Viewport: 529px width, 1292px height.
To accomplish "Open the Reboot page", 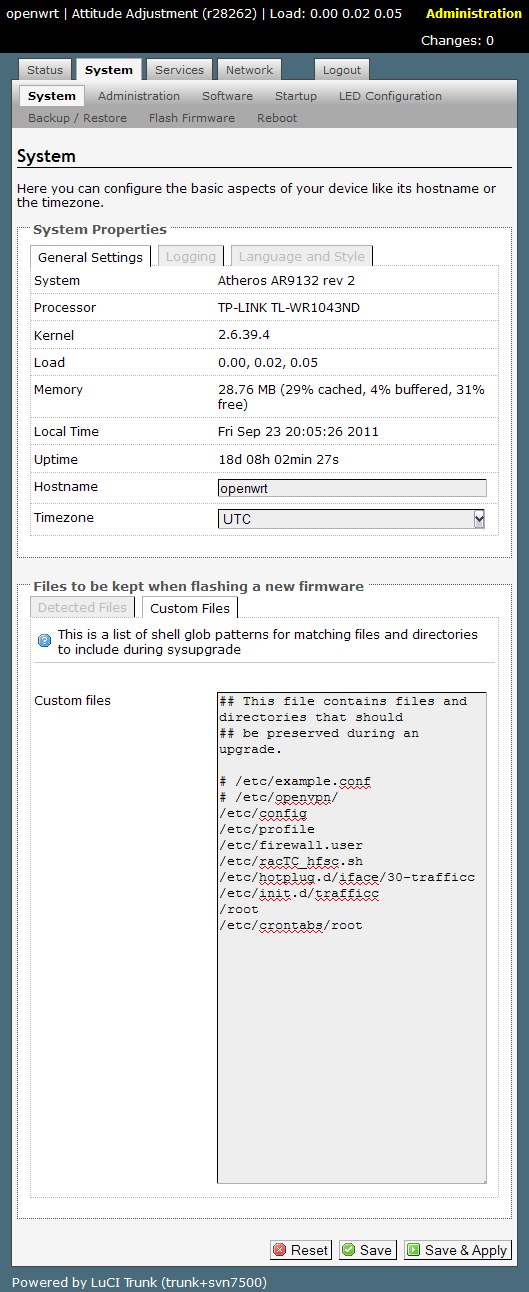I will point(277,118).
